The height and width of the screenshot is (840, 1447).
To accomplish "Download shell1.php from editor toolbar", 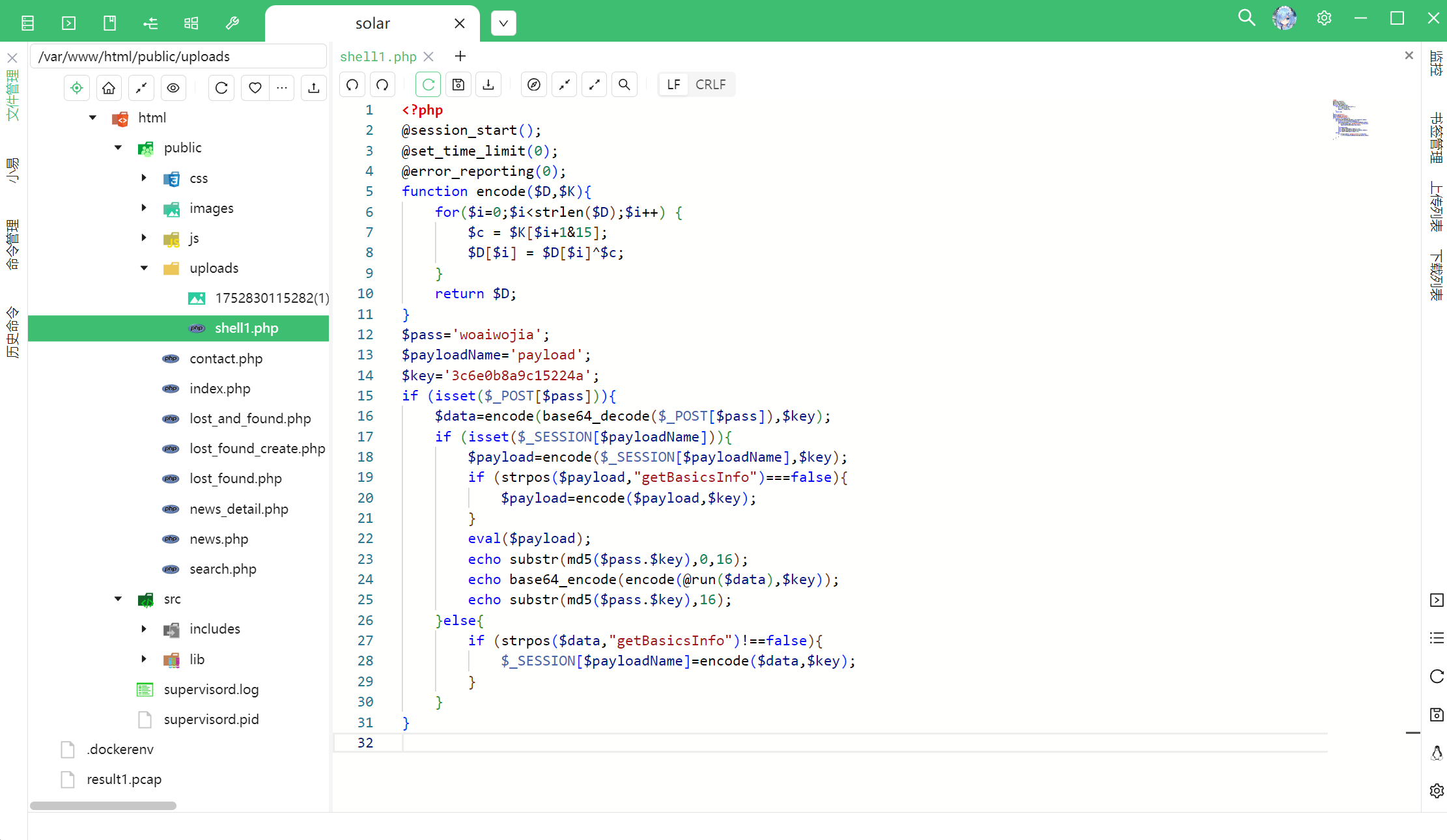I will pyautogui.click(x=488, y=85).
